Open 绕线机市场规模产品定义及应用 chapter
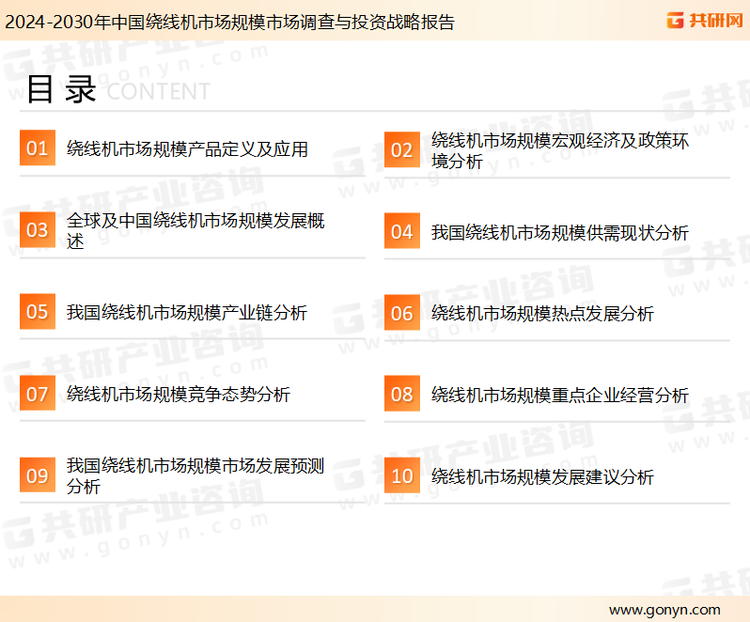Image resolution: width=750 pixels, height=622 pixels. tap(187, 150)
